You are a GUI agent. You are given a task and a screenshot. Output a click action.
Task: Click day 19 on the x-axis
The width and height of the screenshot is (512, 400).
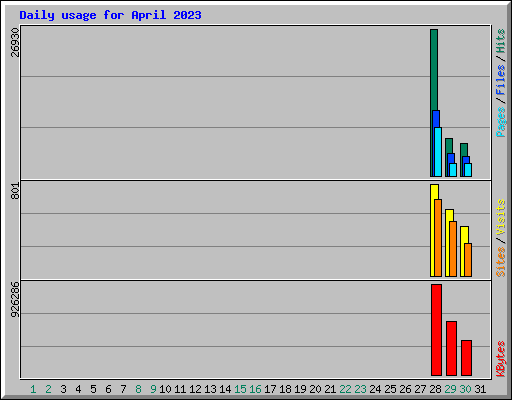click(300, 389)
